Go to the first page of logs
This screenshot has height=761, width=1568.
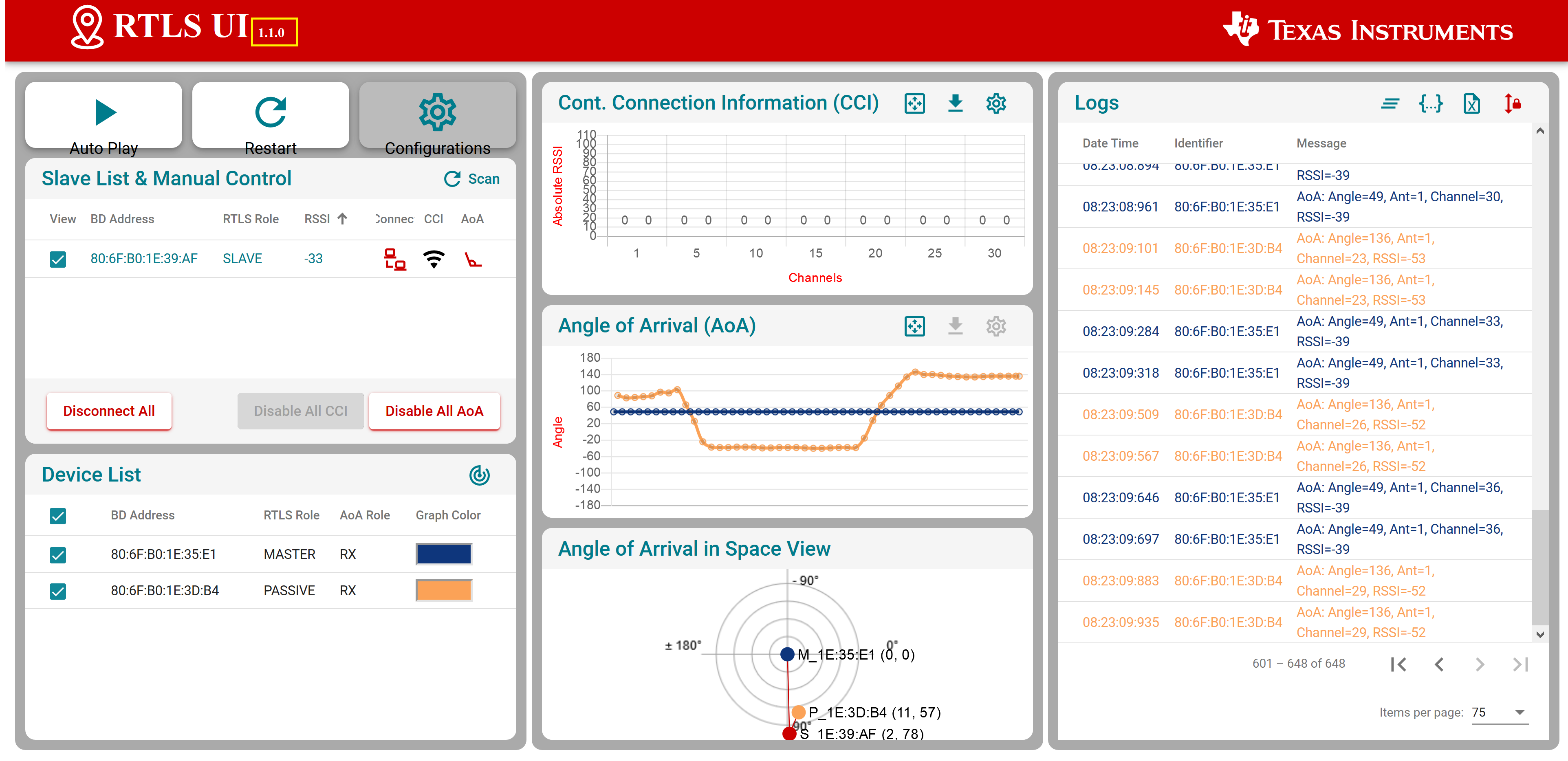(1398, 664)
